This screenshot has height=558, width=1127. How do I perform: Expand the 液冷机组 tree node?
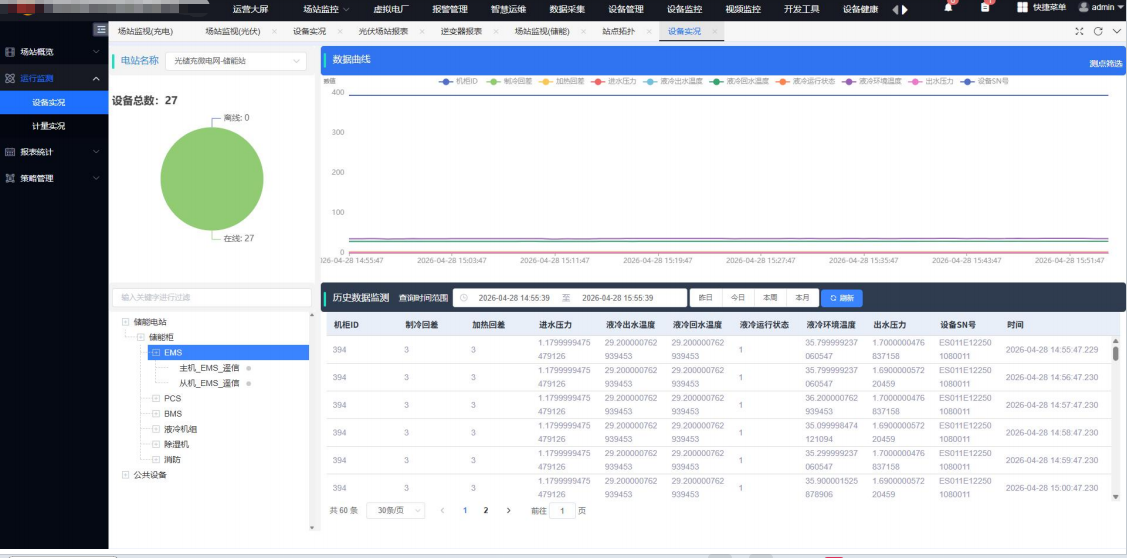(155, 429)
